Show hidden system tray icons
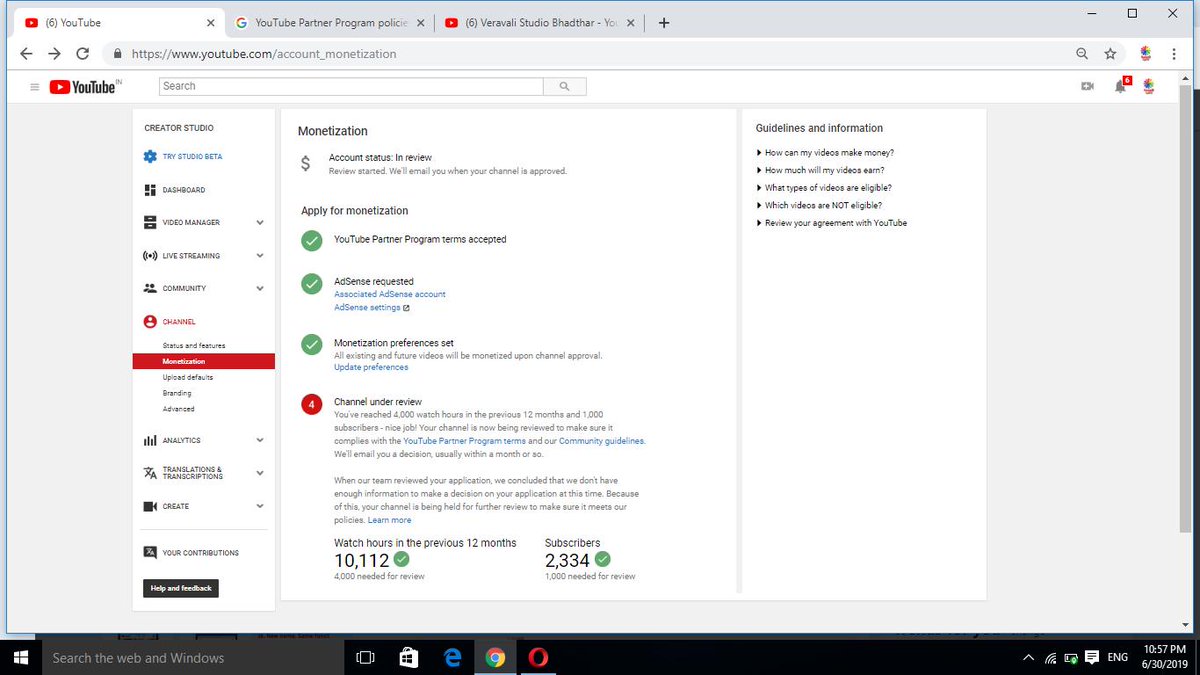The image size is (1200, 675). click(x=1029, y=658)
